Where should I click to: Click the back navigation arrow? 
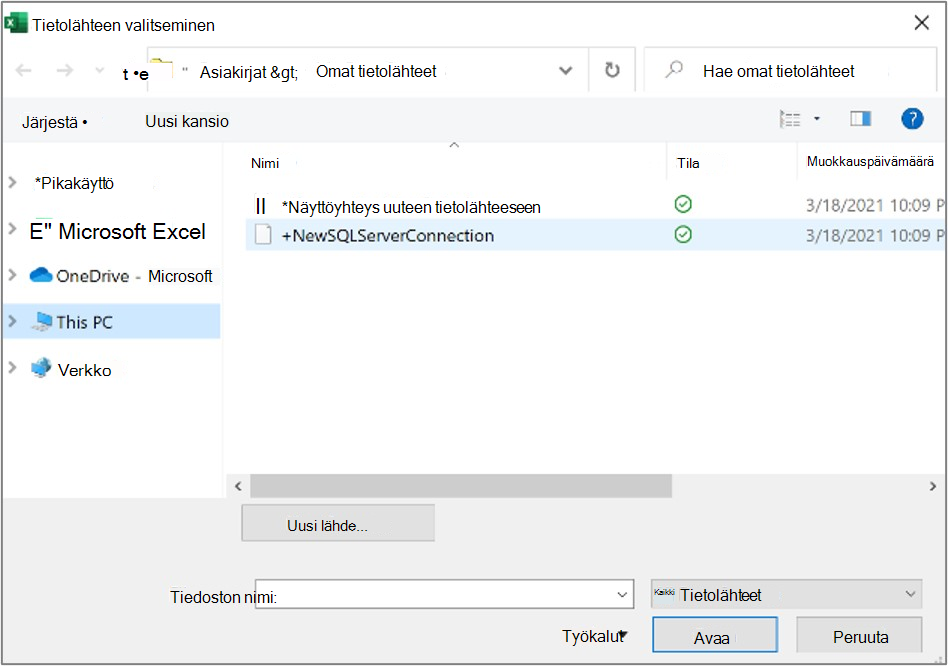tap(24, 71)
